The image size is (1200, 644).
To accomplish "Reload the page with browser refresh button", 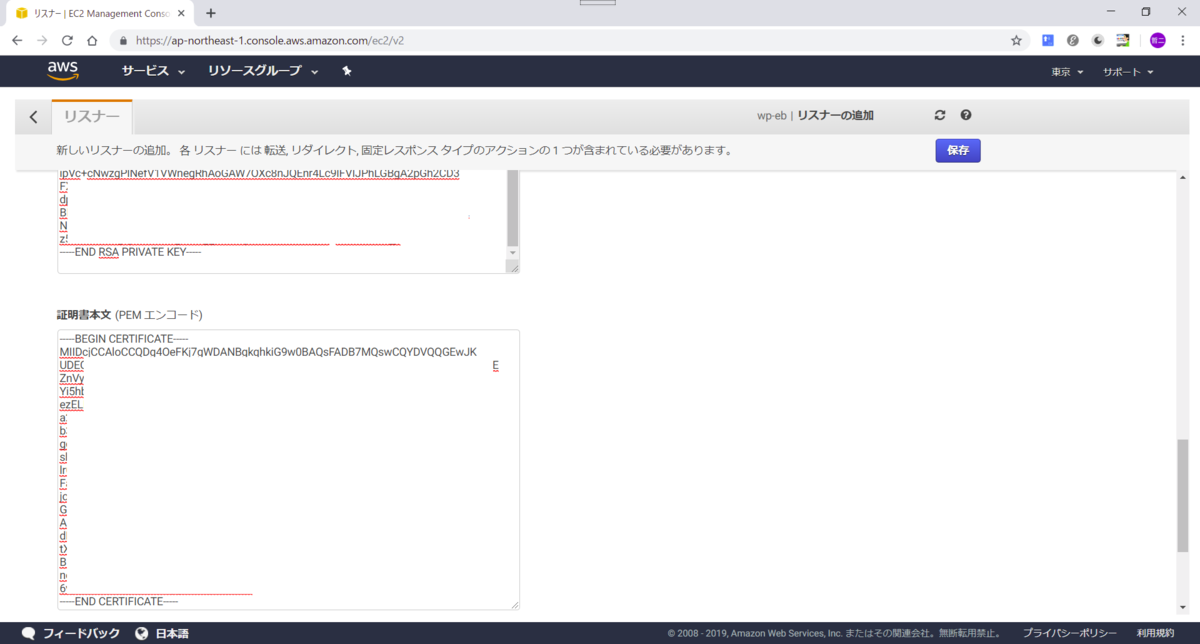I will [x=66, y=40].
